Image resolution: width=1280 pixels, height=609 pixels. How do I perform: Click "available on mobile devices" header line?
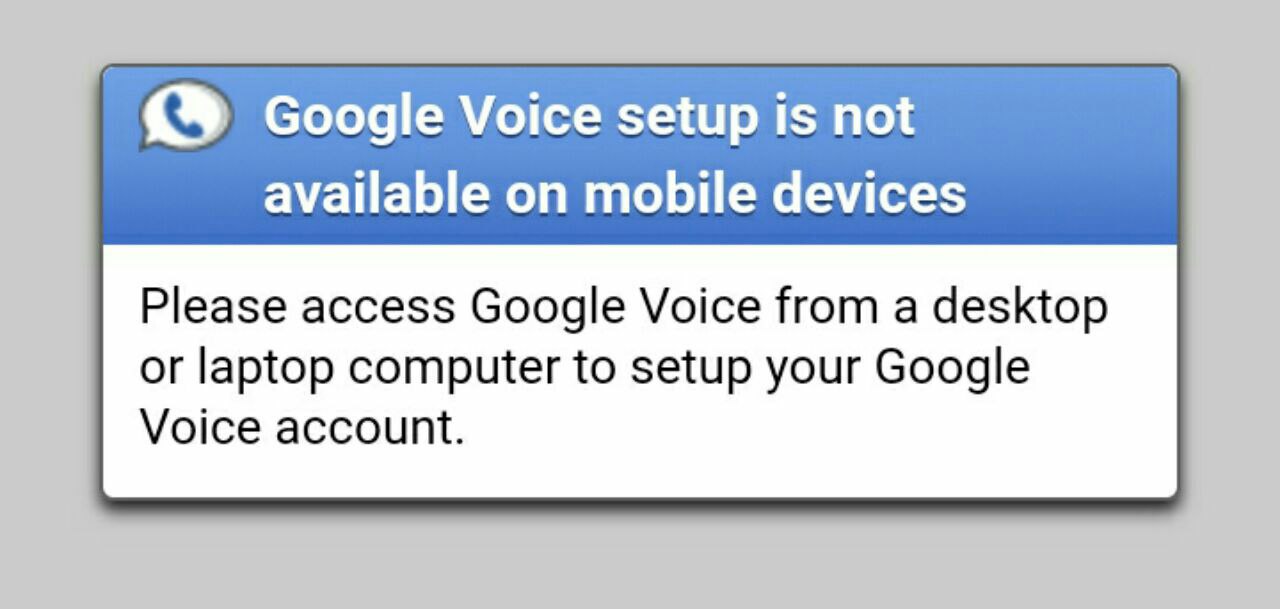point(614,191)
